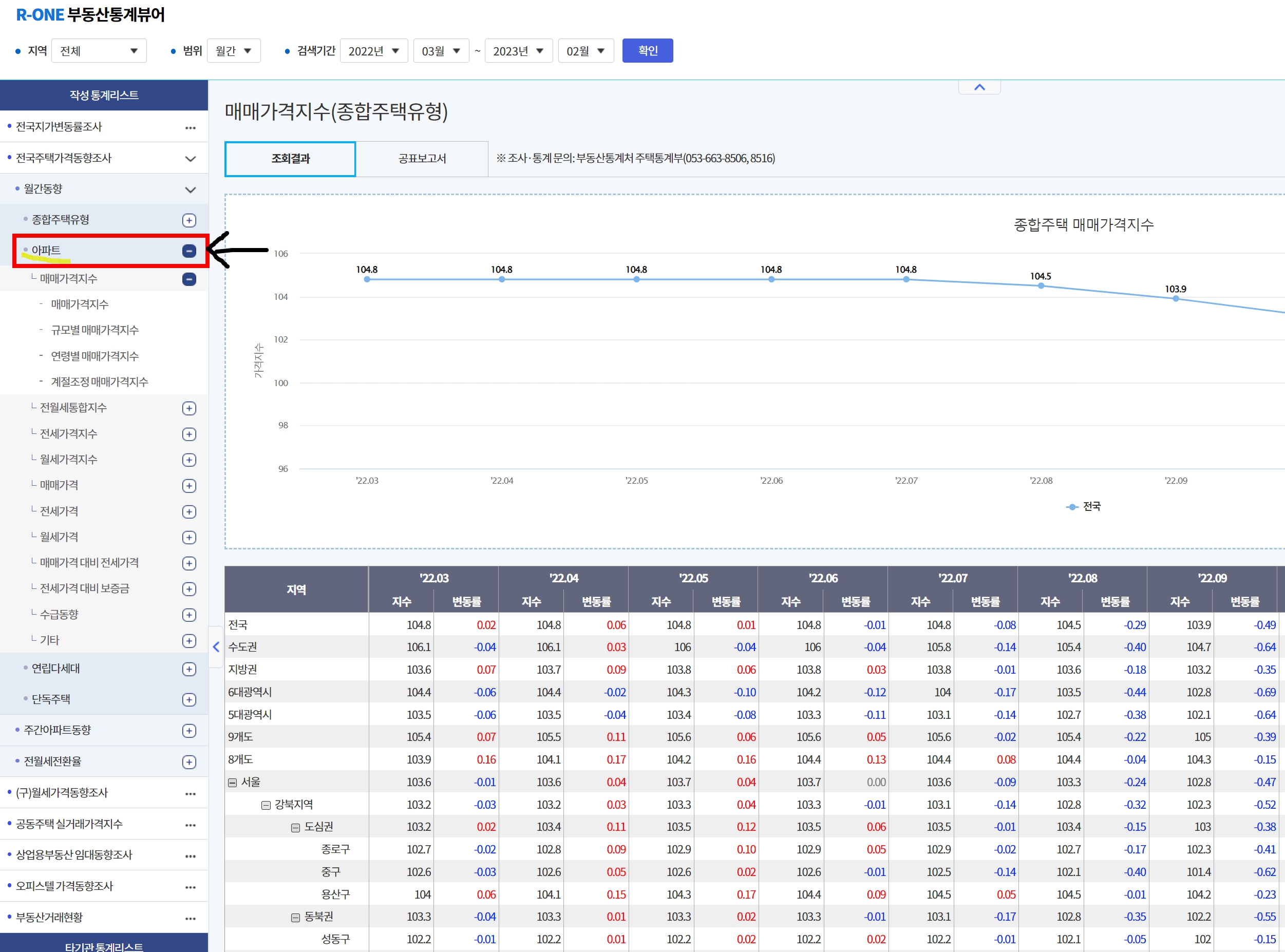Open the end month 02월 dropdown
Screen dimensions: 1285x952
click(585, 51)
